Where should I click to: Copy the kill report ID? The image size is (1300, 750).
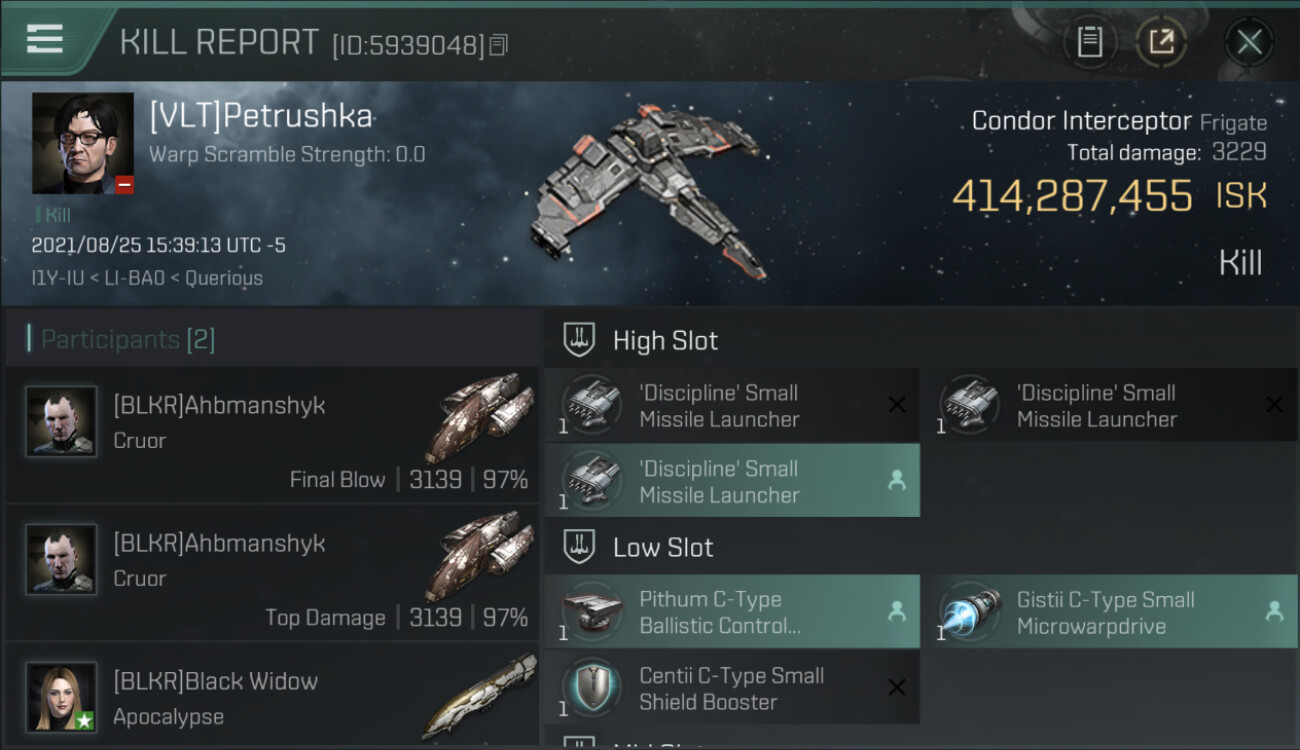pos(499,45)
